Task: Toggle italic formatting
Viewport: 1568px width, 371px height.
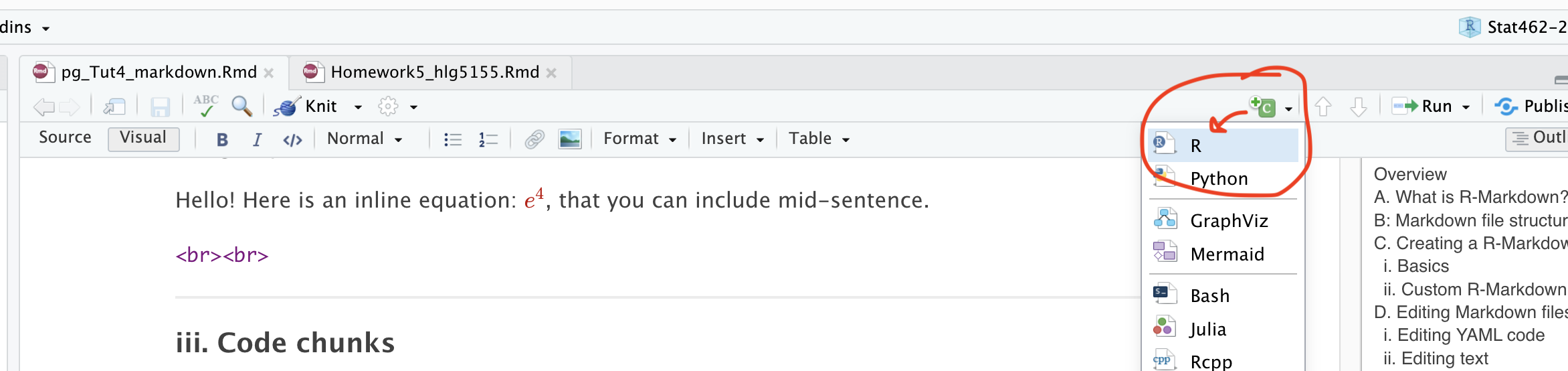Action: 257,139
